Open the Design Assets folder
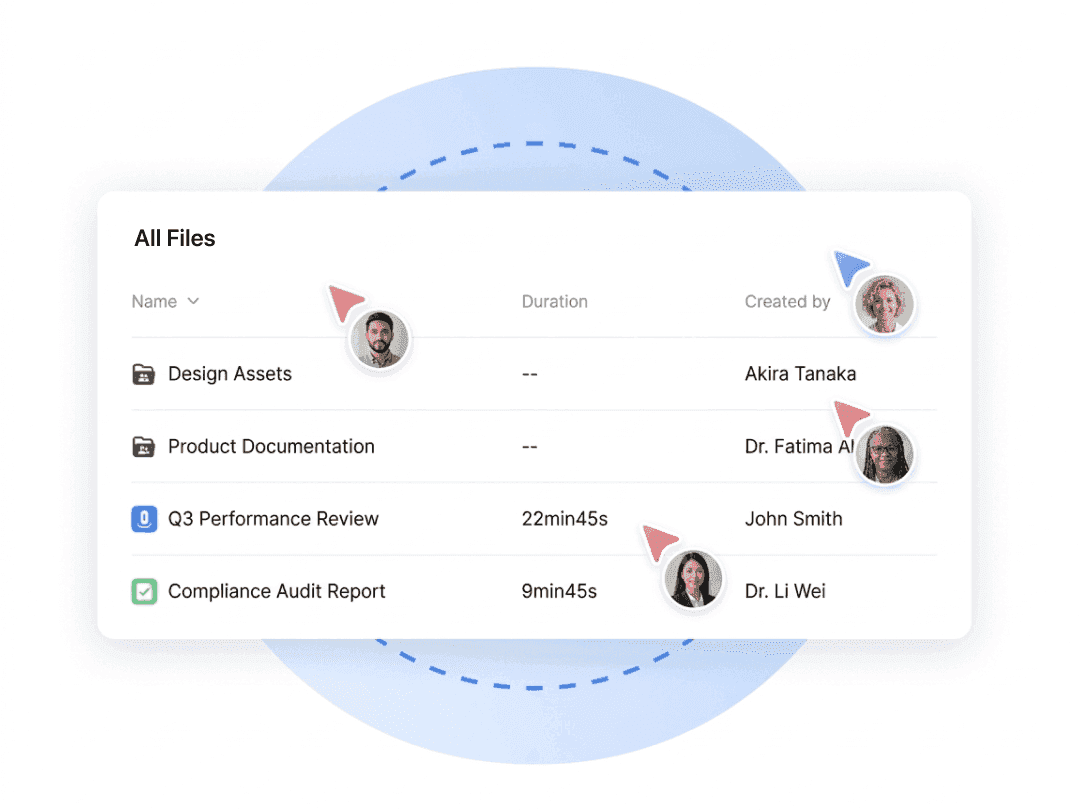Screen dimensions: 1080x810 230,374
